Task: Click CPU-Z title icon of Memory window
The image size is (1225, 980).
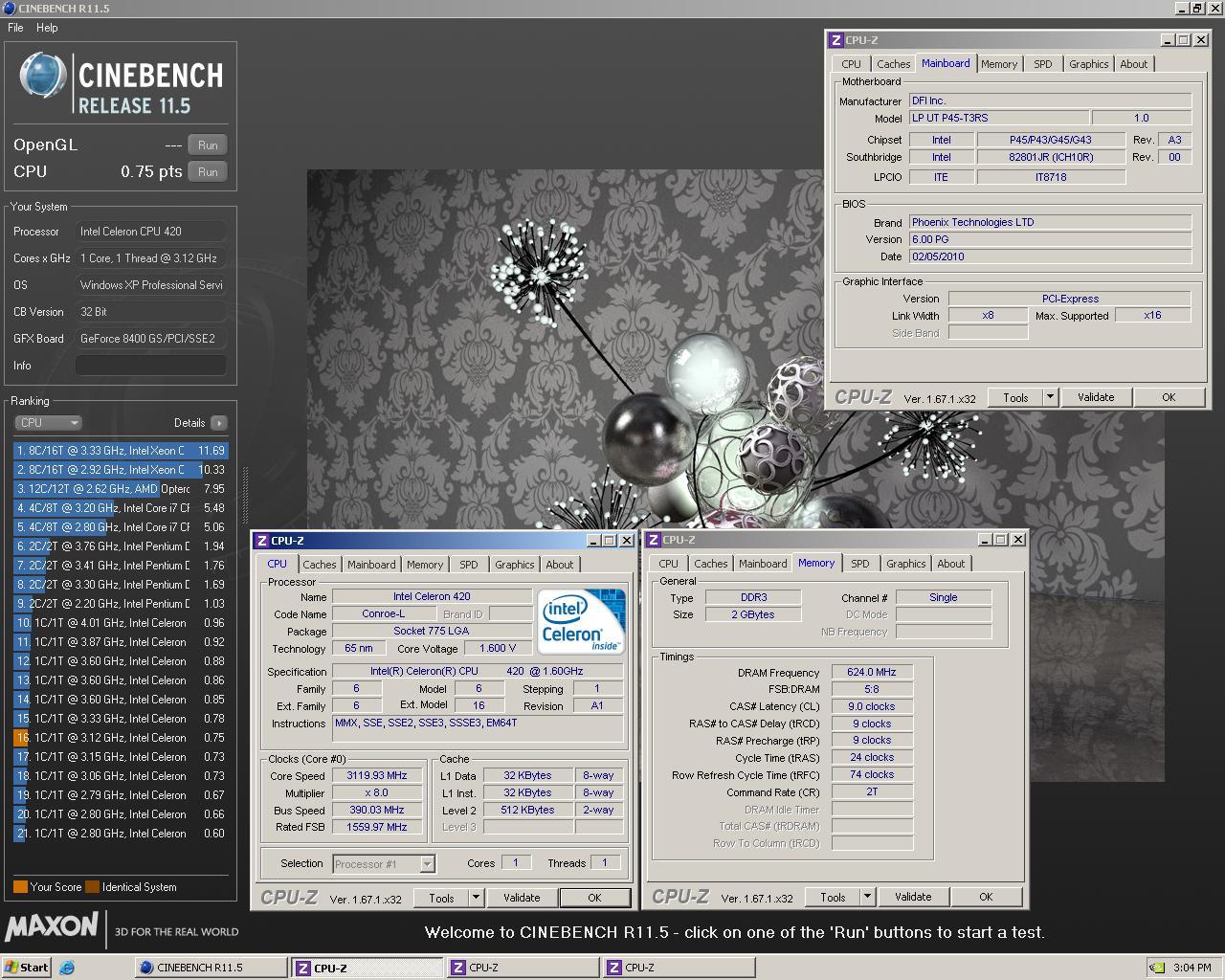Action: tap(653, 540)
